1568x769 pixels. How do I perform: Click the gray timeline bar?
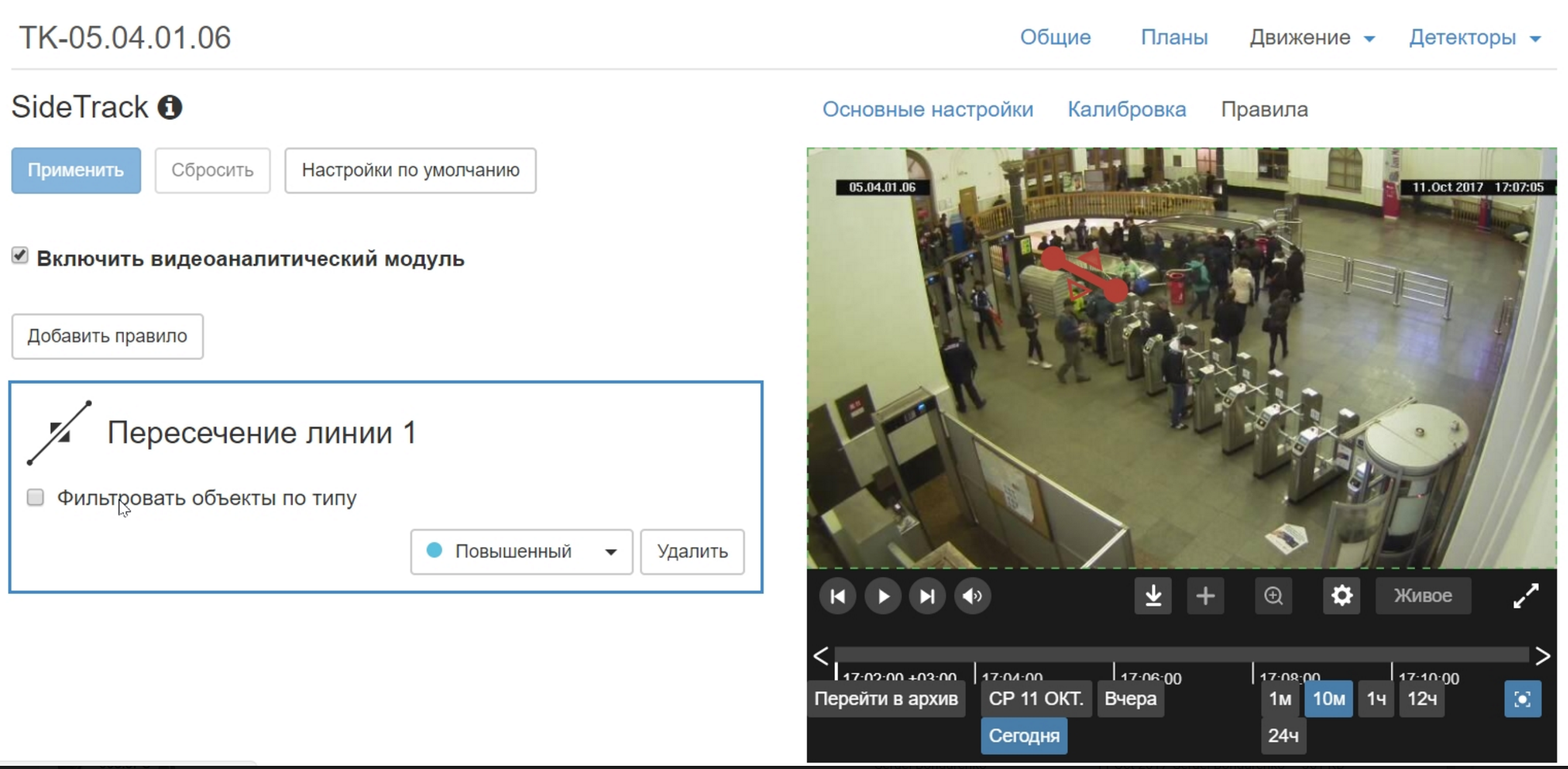click(1182, 655)
